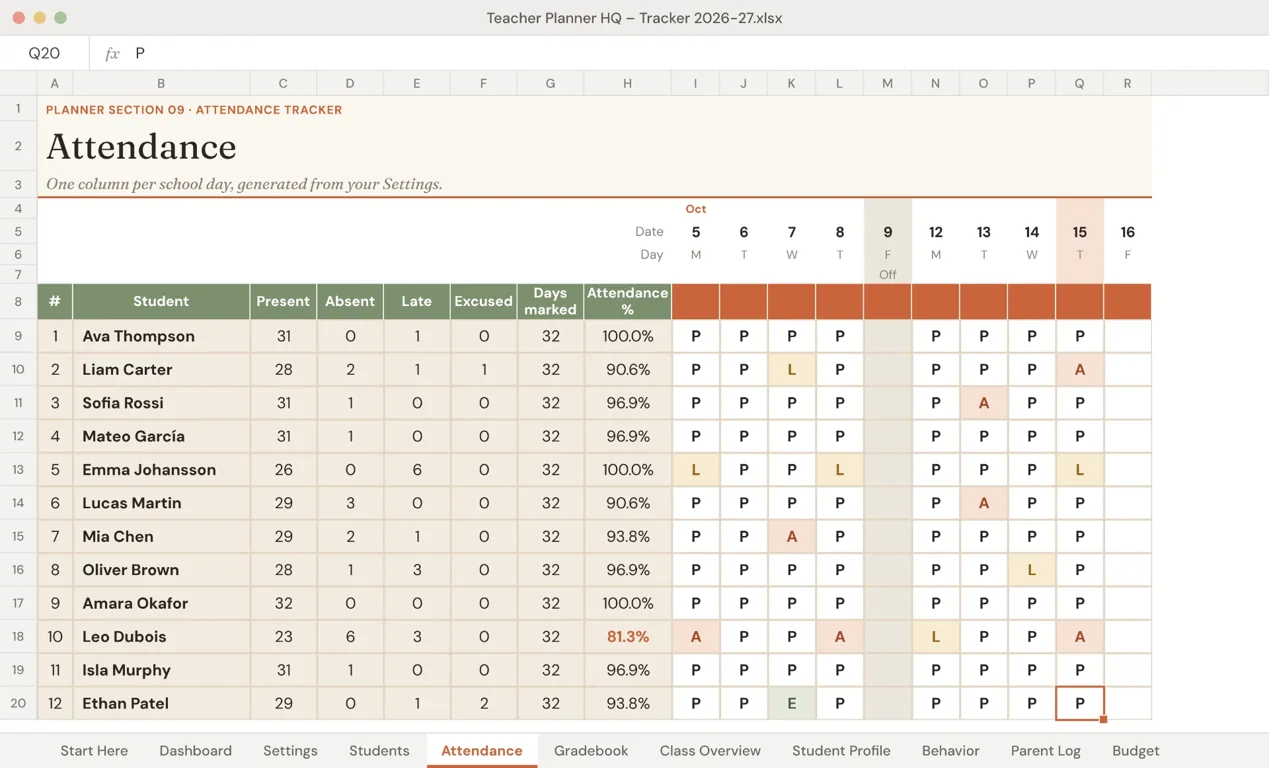Click Amara Okafor's present count 32
The height and width of the screenshot is (768, 1269).
[283, 603]
